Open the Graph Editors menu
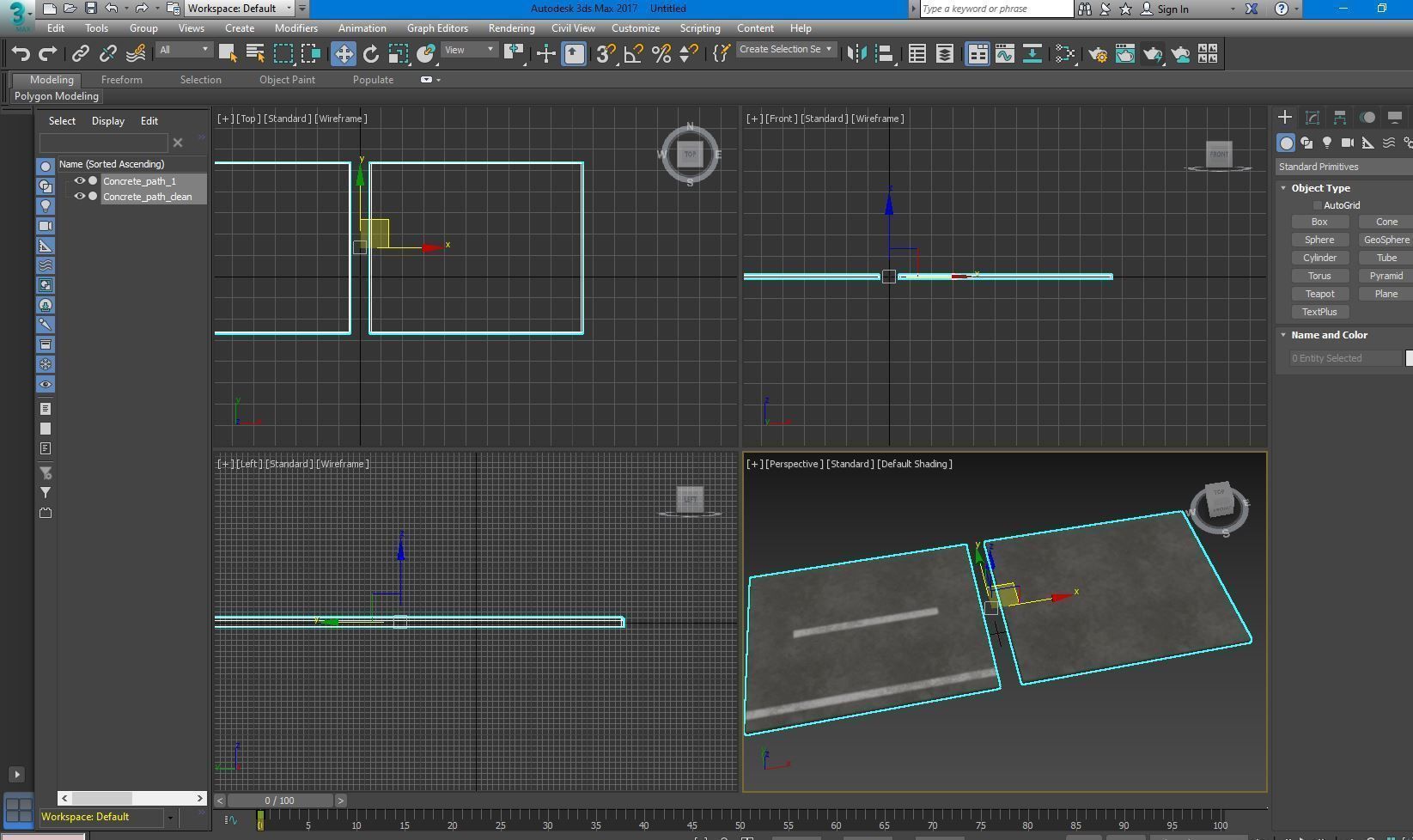 [x=437, y=28]
